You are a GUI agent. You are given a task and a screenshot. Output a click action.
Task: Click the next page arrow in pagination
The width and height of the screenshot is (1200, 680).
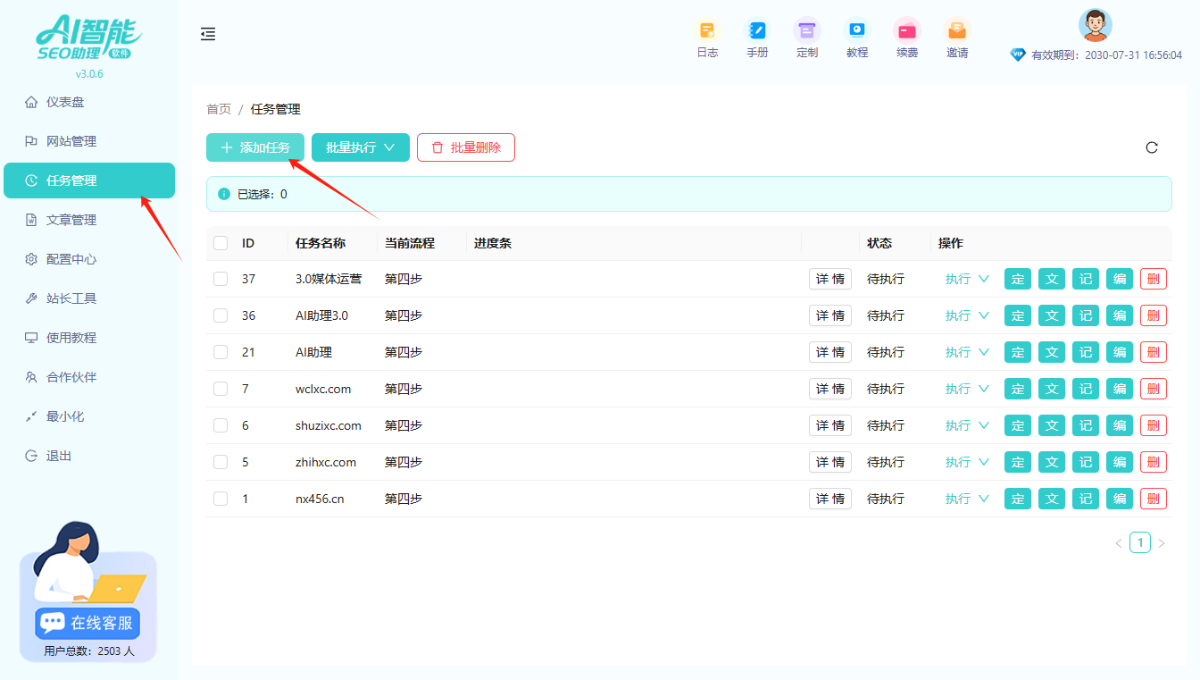coord(1161,543)
